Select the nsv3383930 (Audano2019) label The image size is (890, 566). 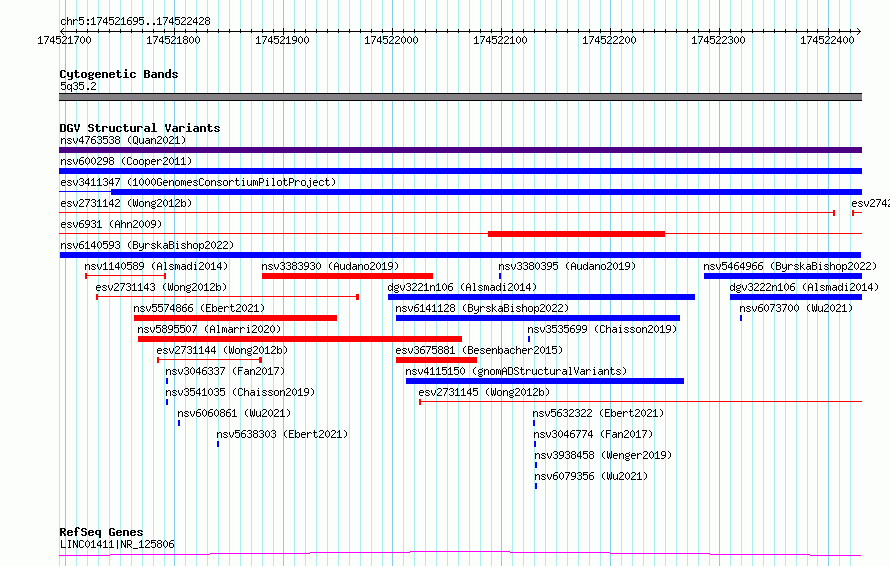tap(330, 266)
